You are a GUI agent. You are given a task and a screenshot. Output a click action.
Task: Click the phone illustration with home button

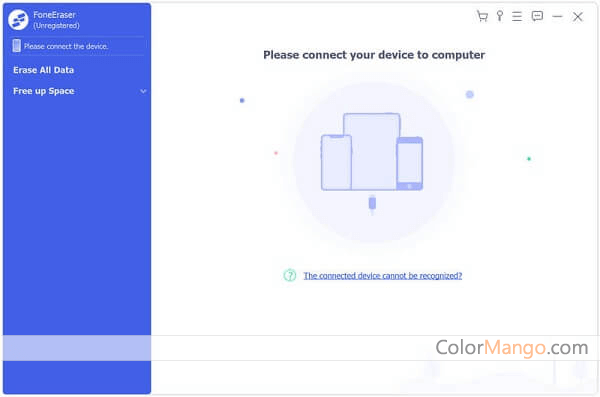(x=409, y=163)
